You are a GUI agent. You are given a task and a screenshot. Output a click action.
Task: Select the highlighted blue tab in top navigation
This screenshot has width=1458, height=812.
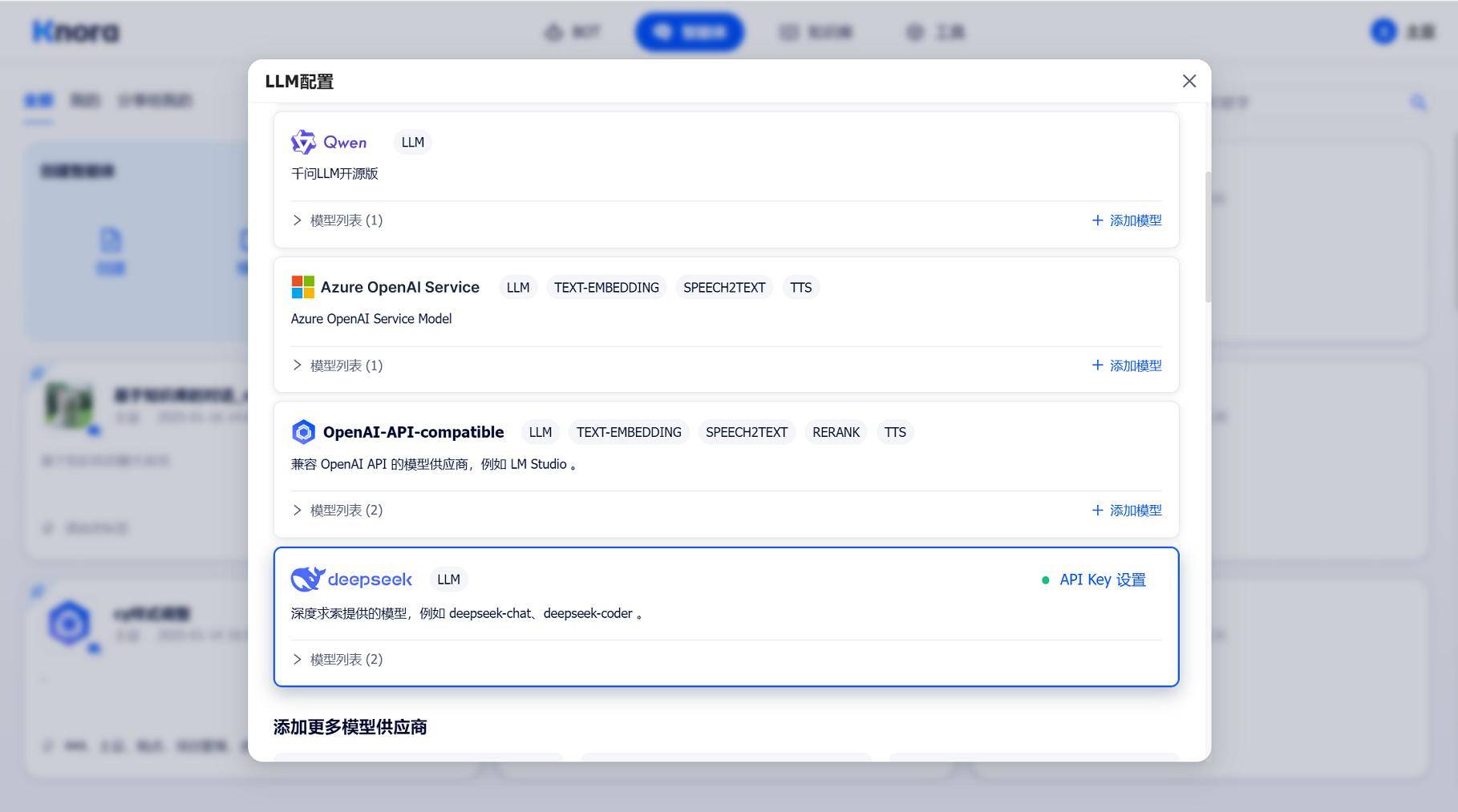coord(690,31)
